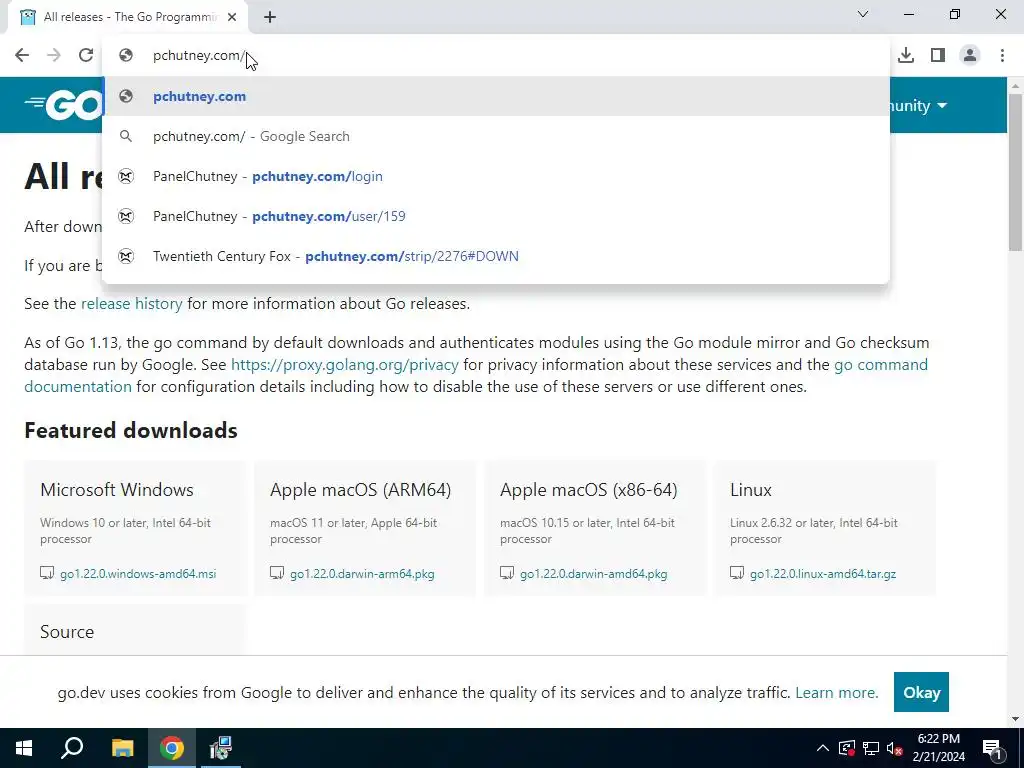This screenshot has width=1024, height=768.
Task: Download go1.22.0.windows-amd64.msi
Action: (x=138, y=574)
